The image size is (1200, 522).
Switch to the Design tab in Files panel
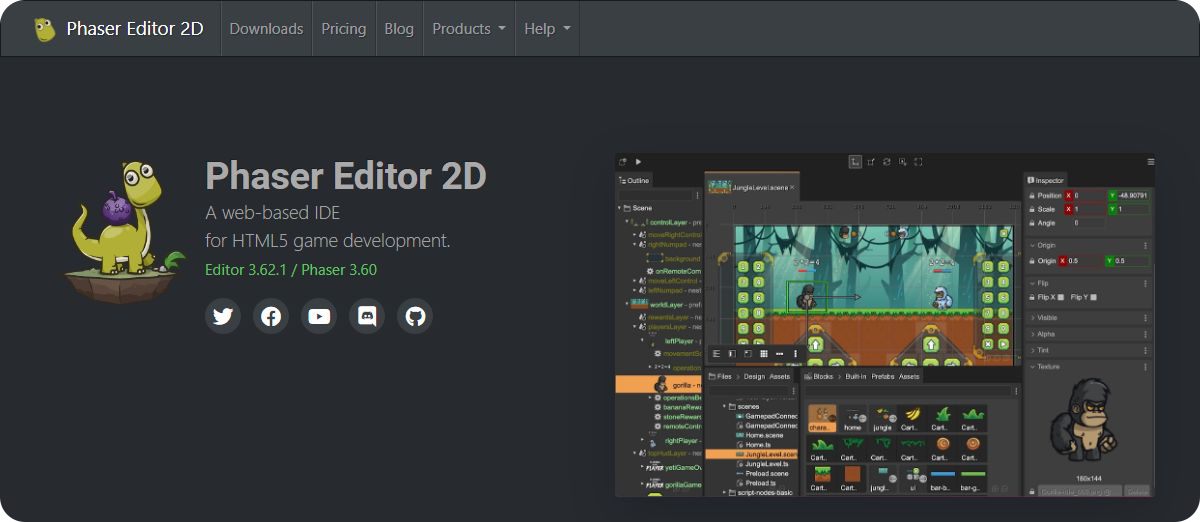tap(754, 376)
